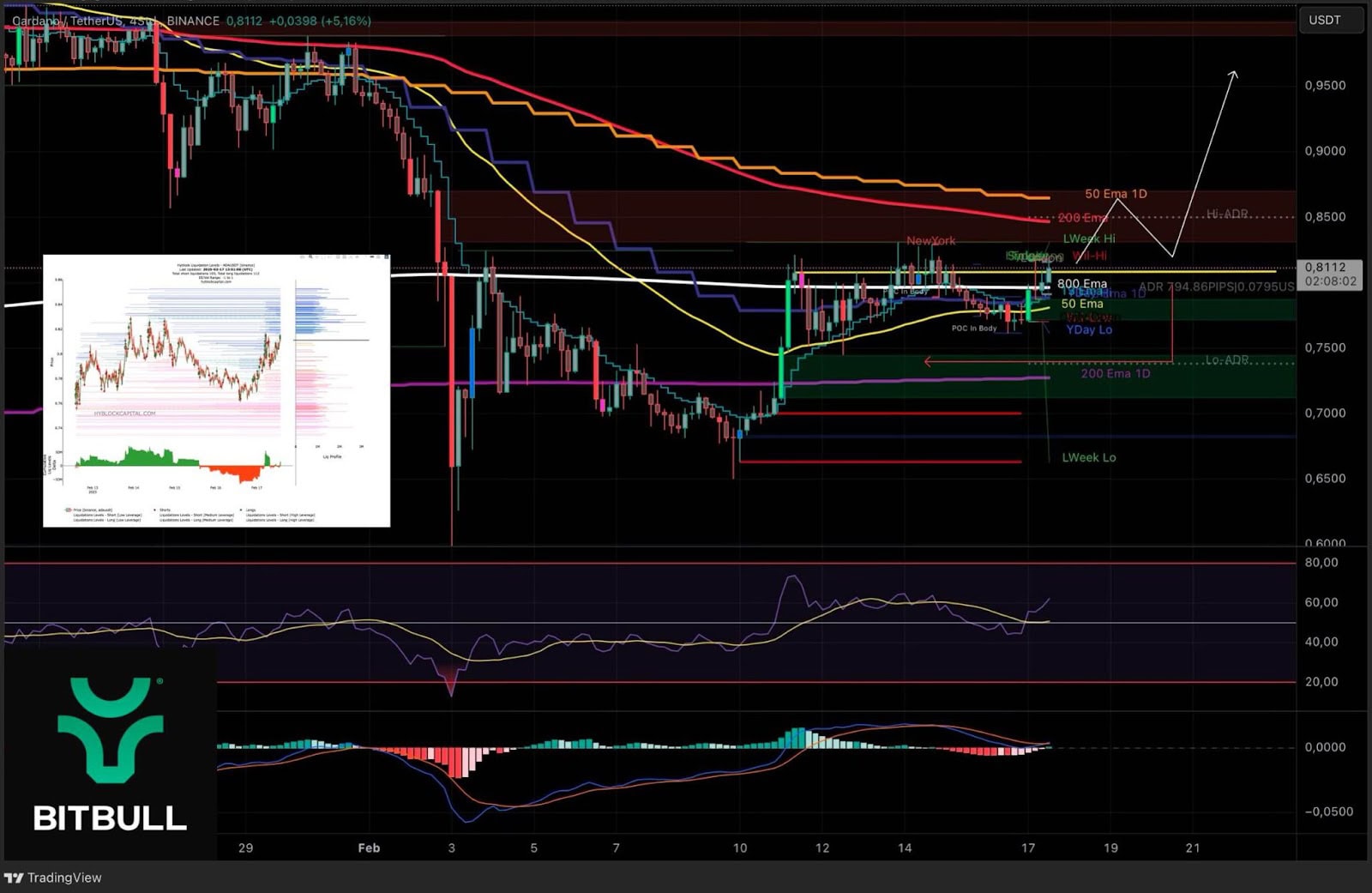Screen dimensions: 1372x893
Task: Click the '800 Ema' white label
Action: [x=1082, y=284]
